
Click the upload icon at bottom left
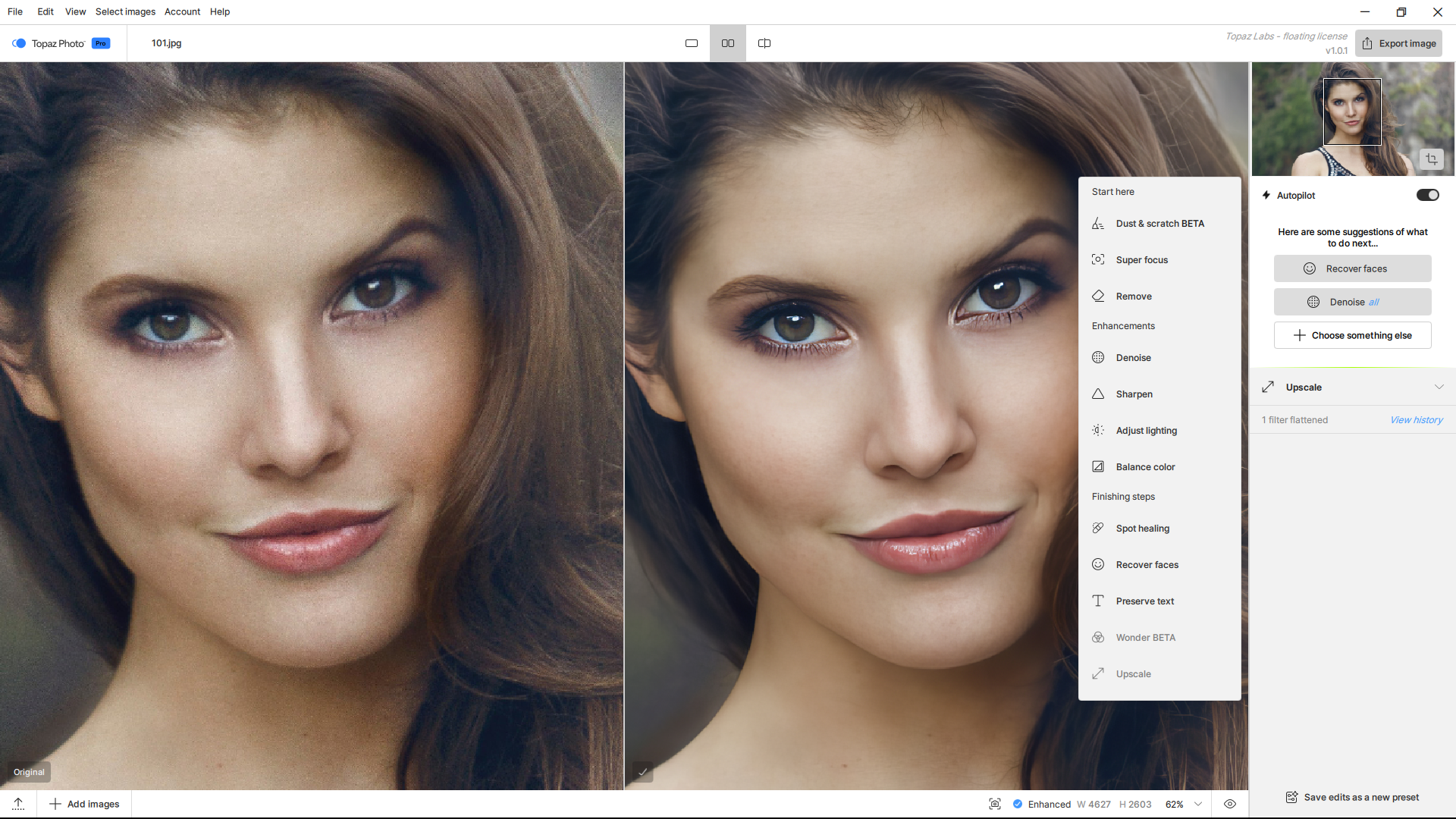[x=18, y=804]
